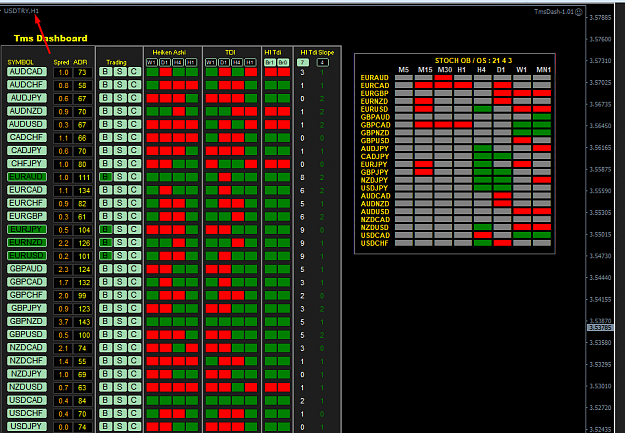The image size is (625, 433).
Task: Open the AUDCHF symbol button
Action: pyautogui.click(x=27, y=85)
